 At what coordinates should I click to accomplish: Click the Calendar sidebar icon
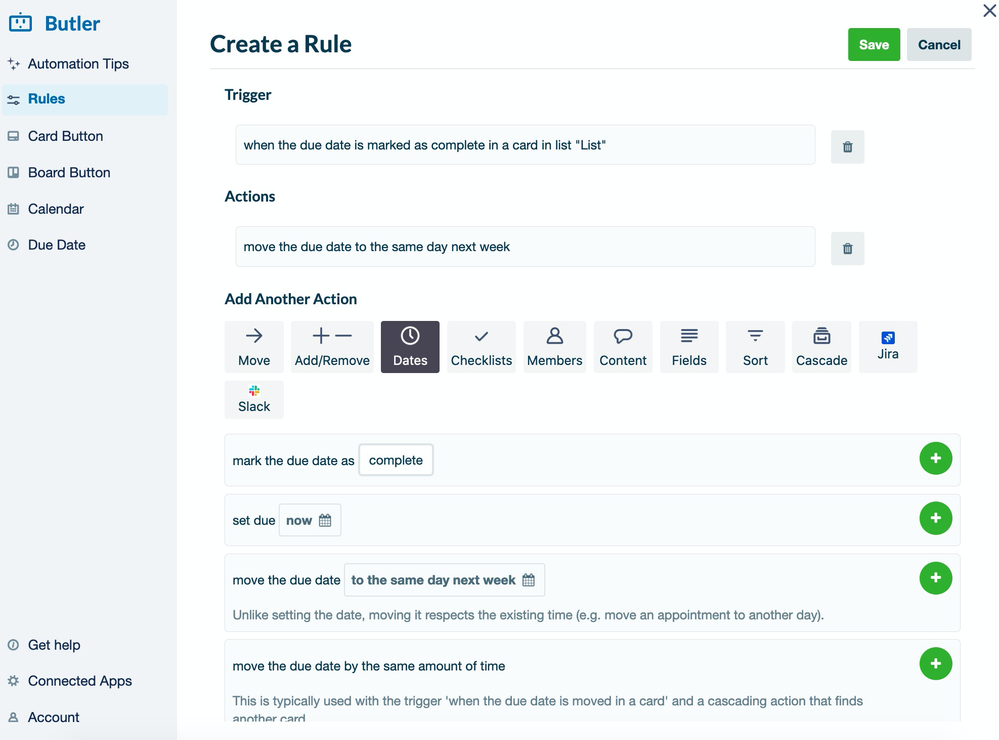click(13, 209)
